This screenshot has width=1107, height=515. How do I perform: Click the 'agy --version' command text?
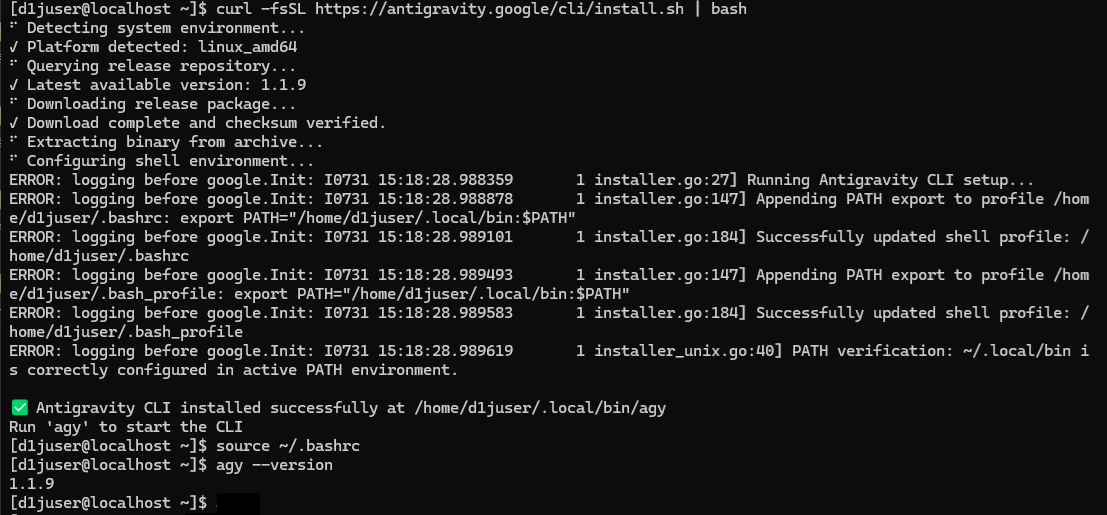tap(274, 465)
